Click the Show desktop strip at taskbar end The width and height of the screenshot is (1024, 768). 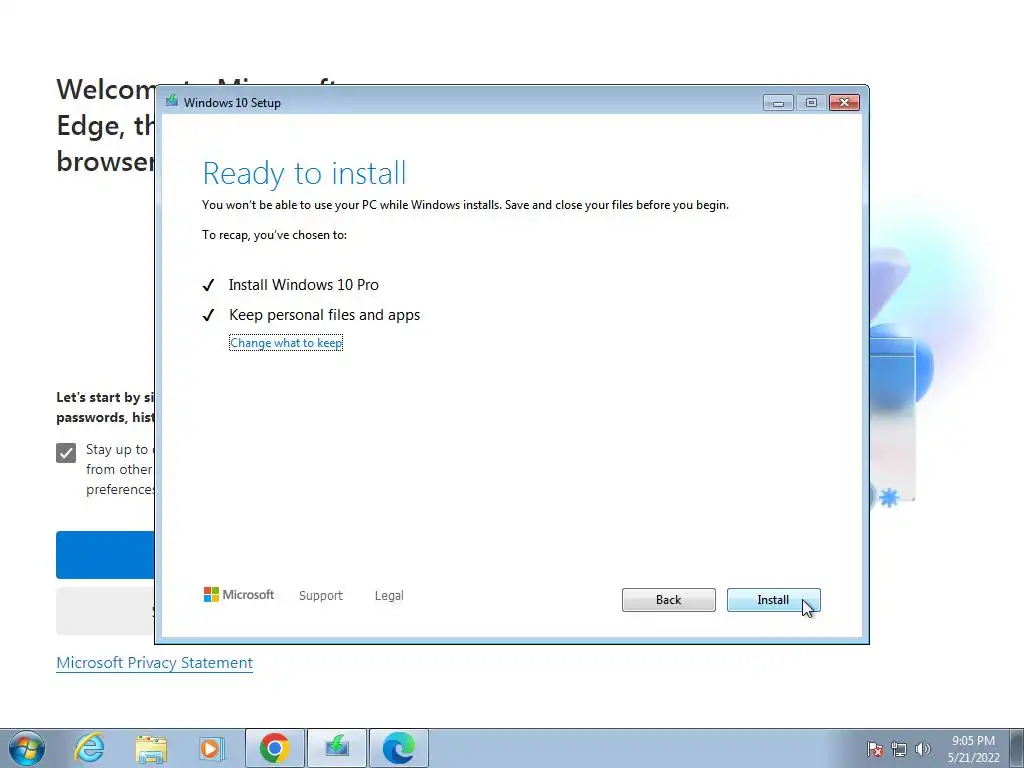[1017, 748]
